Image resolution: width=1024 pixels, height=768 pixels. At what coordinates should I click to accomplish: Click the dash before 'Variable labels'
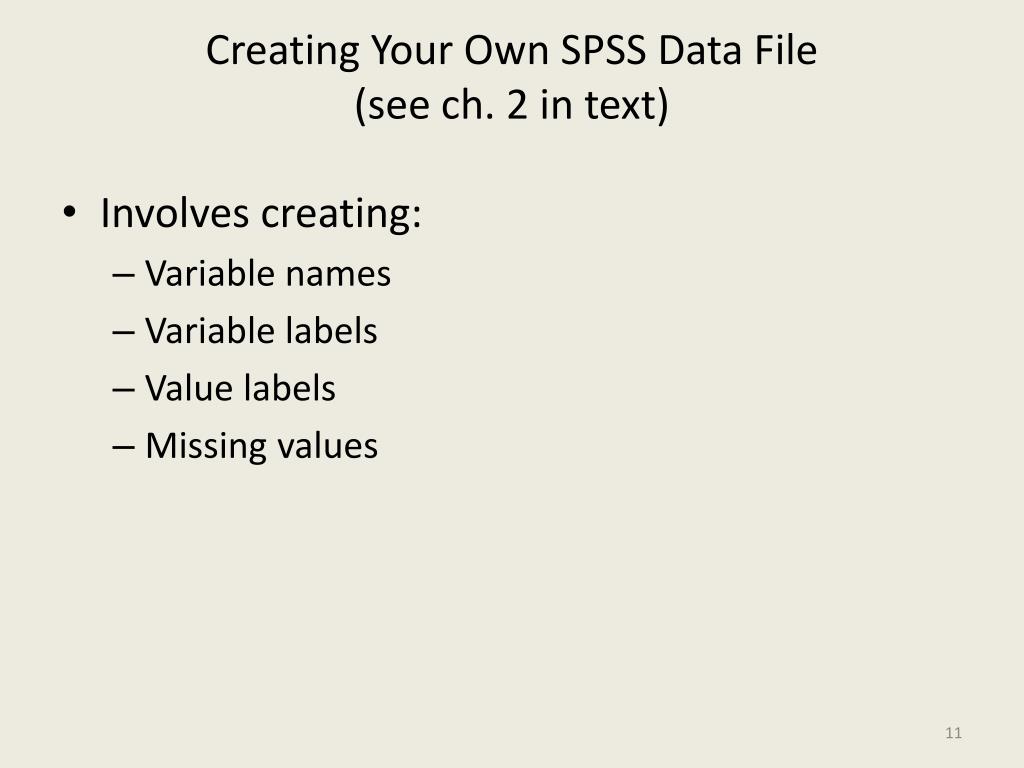pos(123,333)
